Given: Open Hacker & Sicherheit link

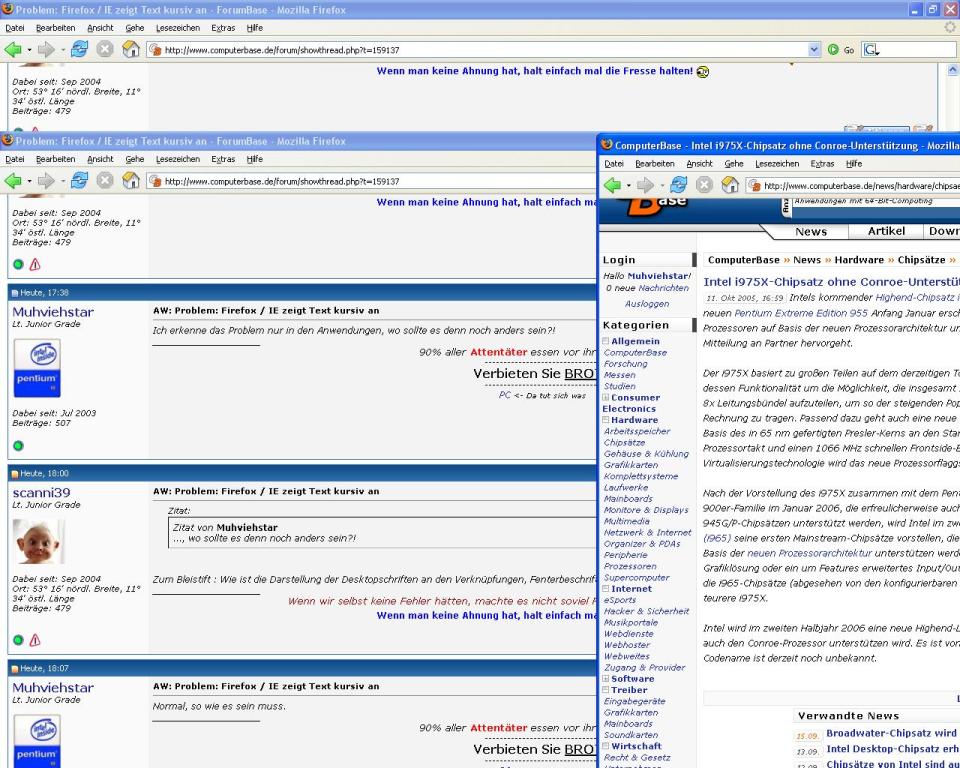Looking at the screenshot, I should tap(646, 611).
